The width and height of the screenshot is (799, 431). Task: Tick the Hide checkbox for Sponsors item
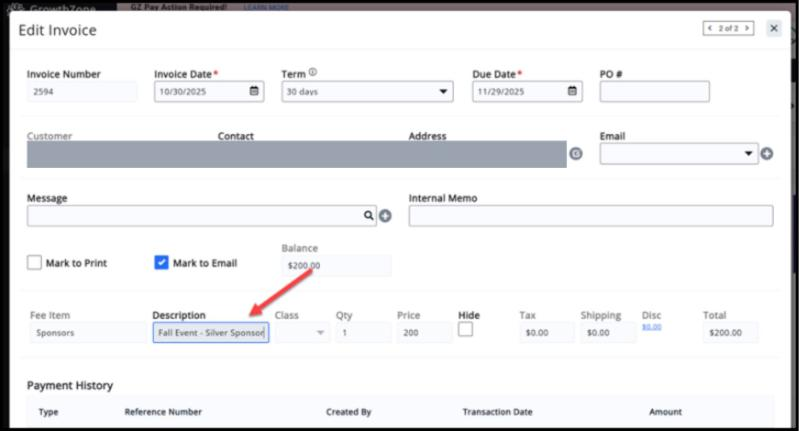click(465, 330)
